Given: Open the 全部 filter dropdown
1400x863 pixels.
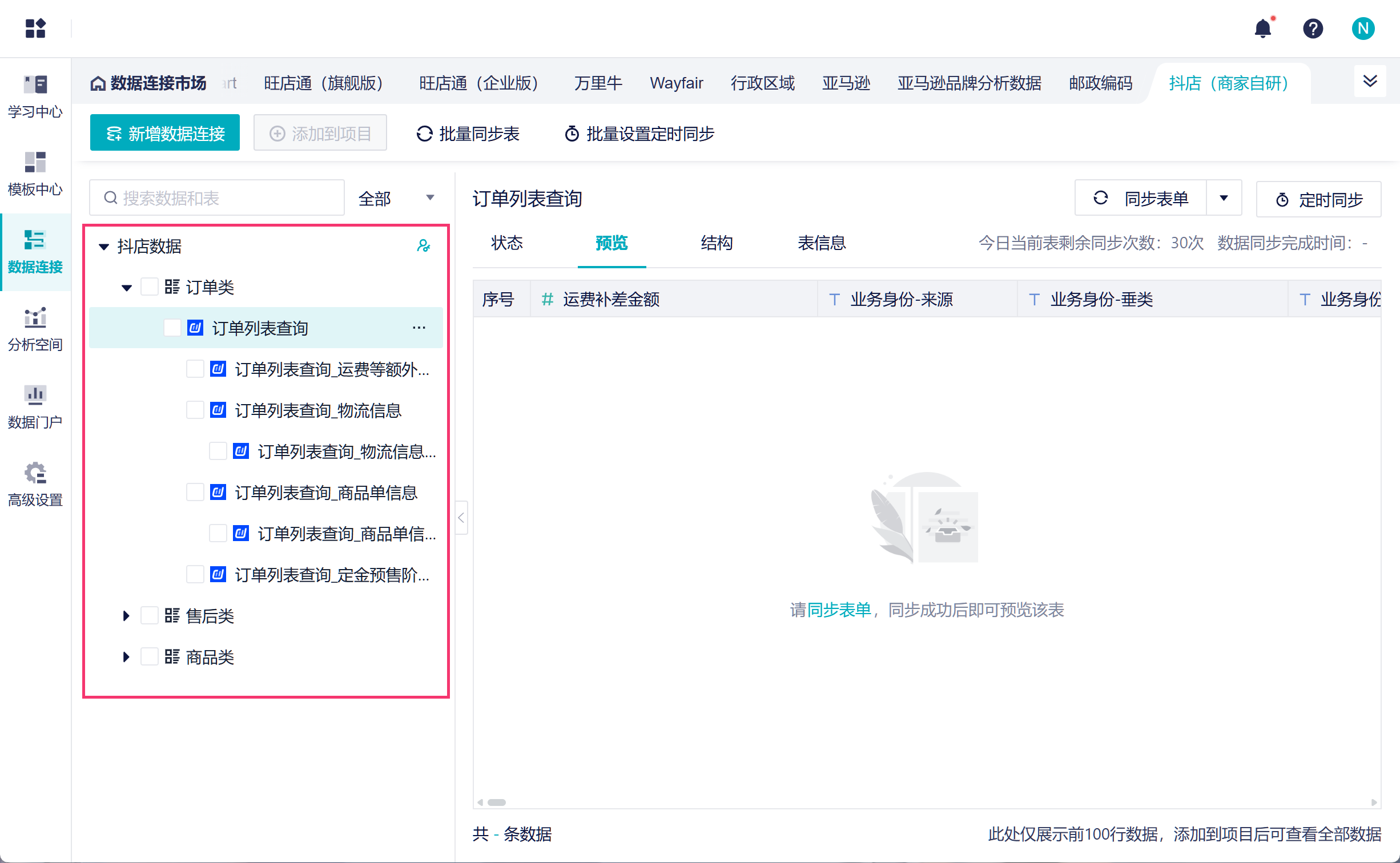Looking at the screenshot, I should (x=396, y=198).
